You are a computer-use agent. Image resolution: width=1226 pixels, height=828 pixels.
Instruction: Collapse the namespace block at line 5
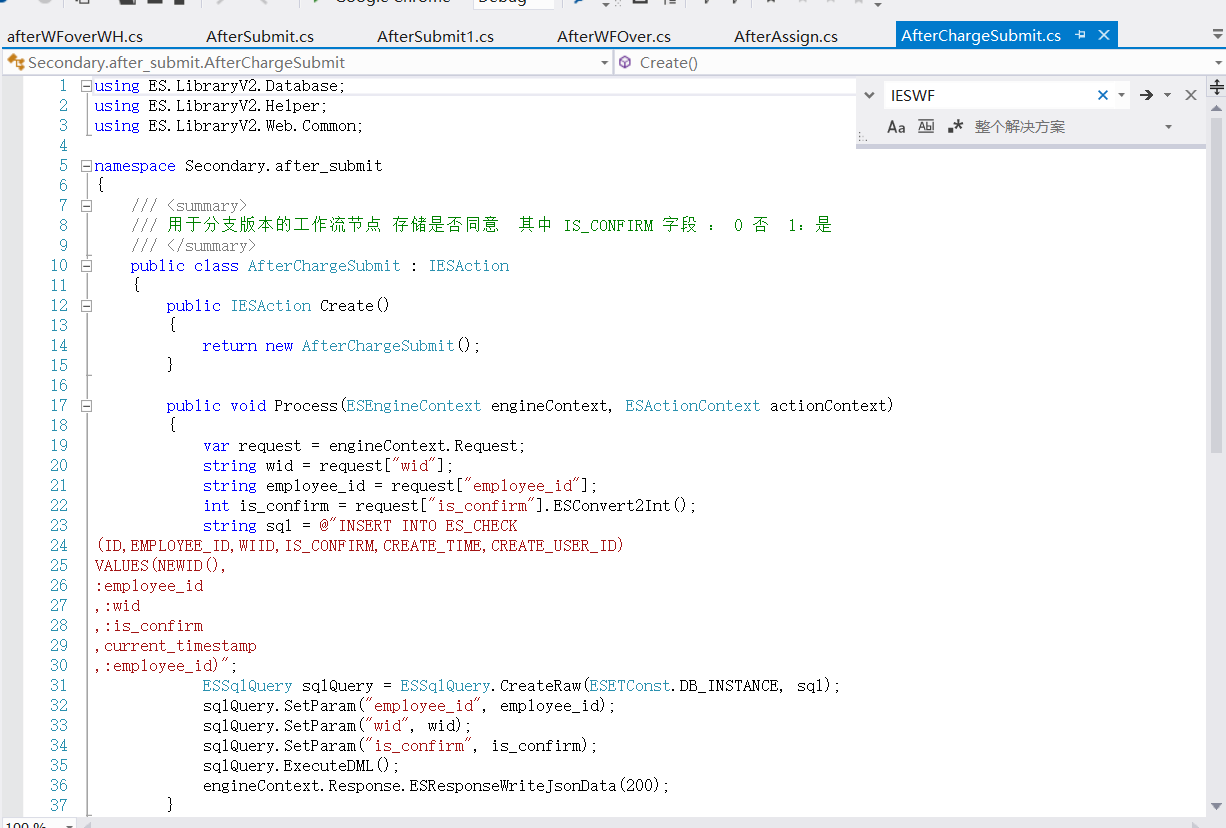click(86, 166)
